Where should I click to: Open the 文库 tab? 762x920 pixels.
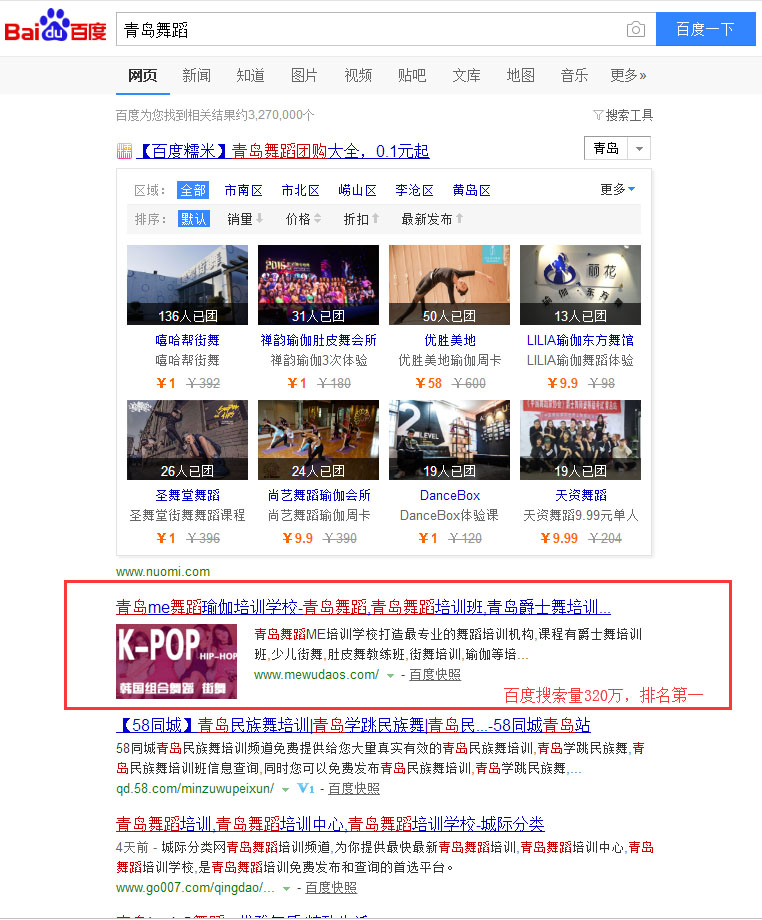pos(466,75)
